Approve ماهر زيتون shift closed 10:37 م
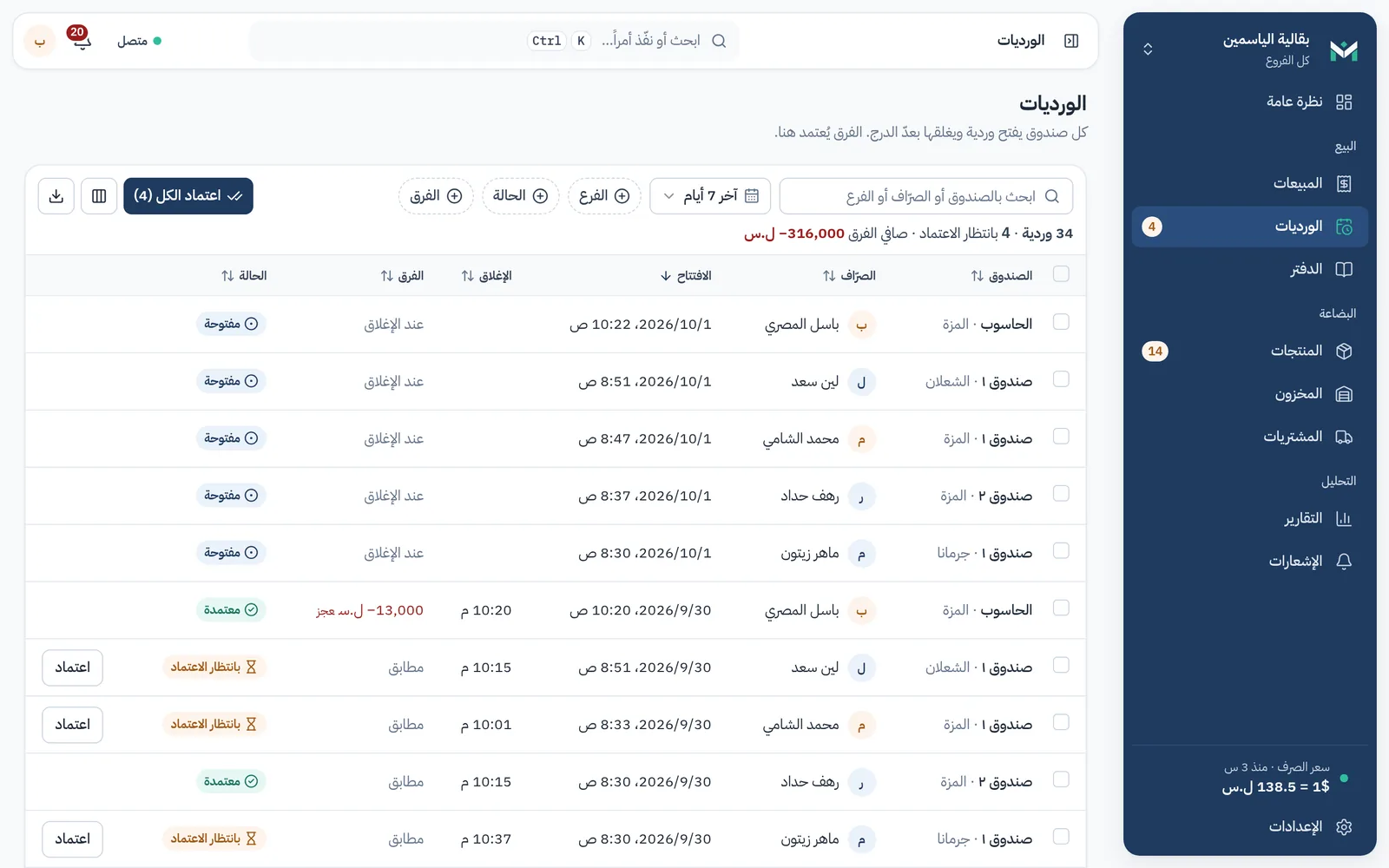Viewport: 1389px width, 868px height. 72,839
